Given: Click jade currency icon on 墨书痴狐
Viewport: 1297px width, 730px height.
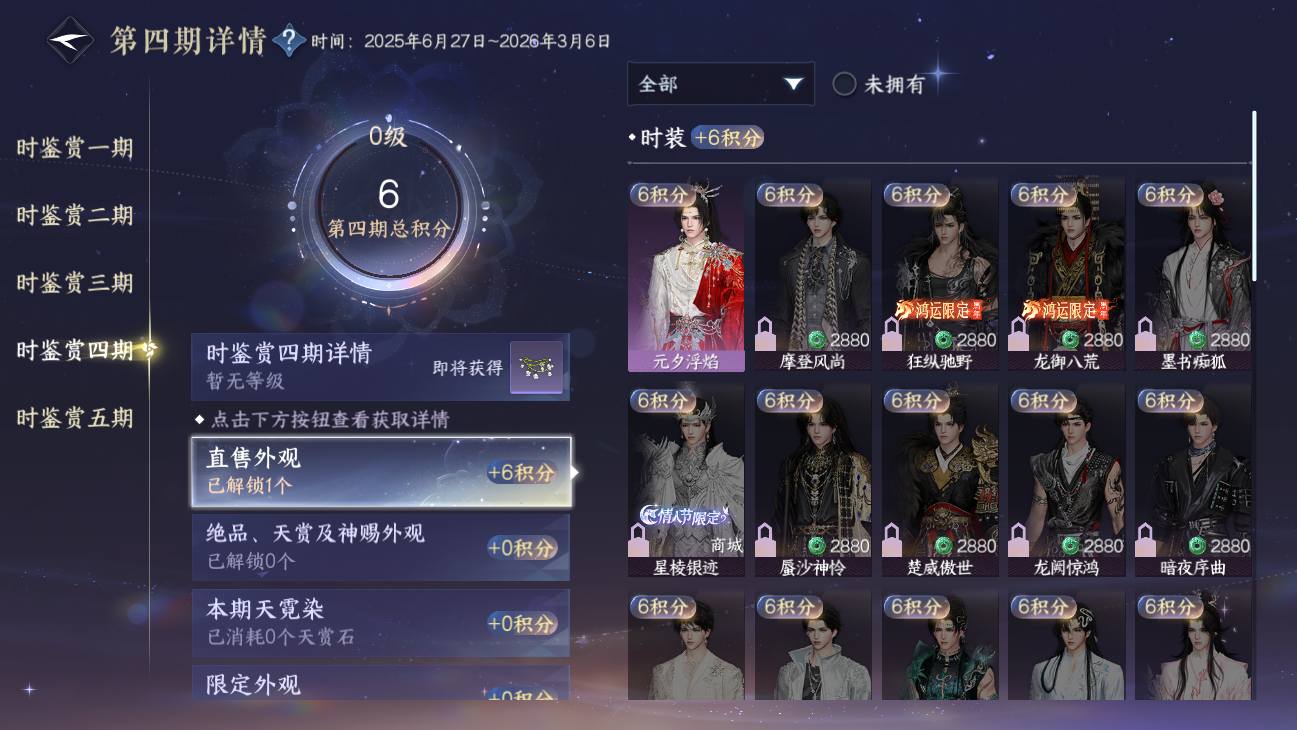Looking at the screenshot, I should click(1196, 340).
